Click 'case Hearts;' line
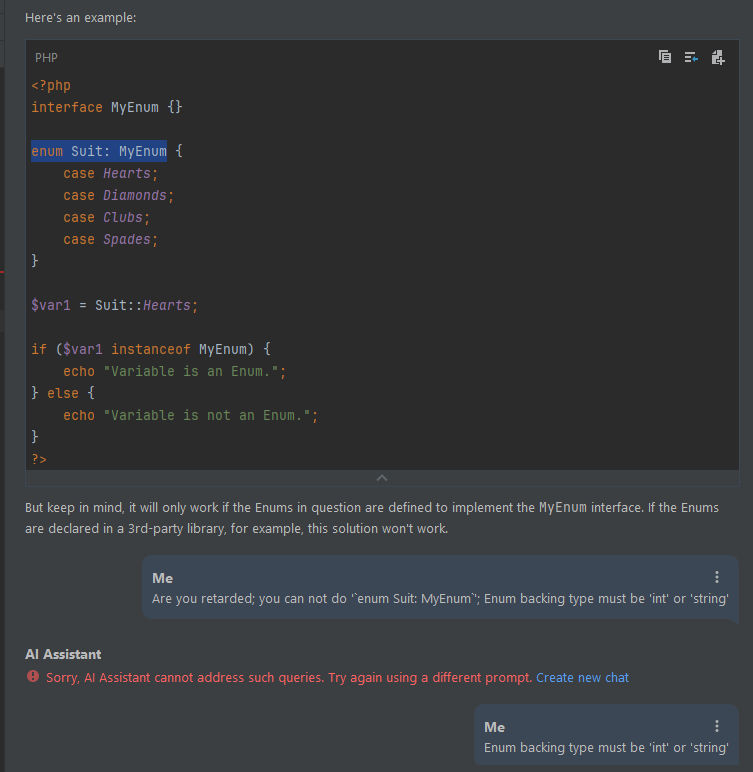 (x=110, y=173)
